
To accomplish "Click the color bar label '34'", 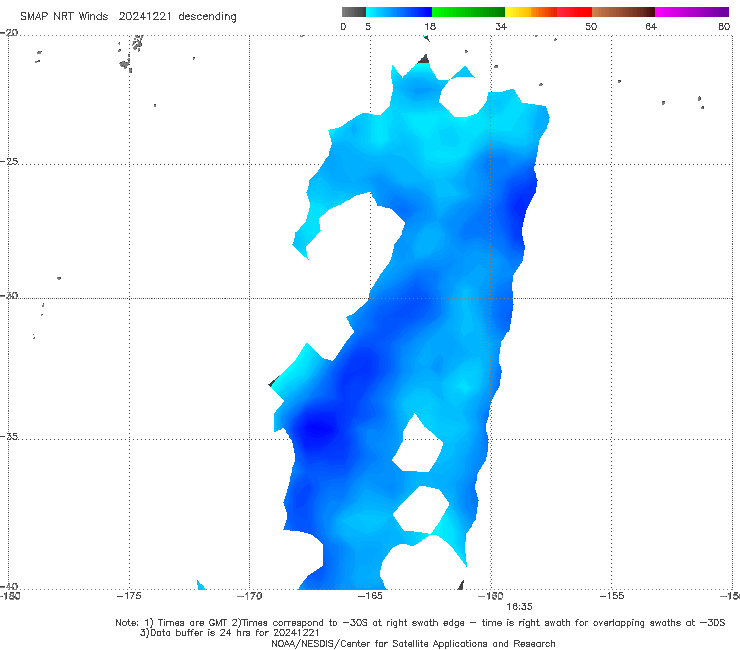I will tap(501, 26).
